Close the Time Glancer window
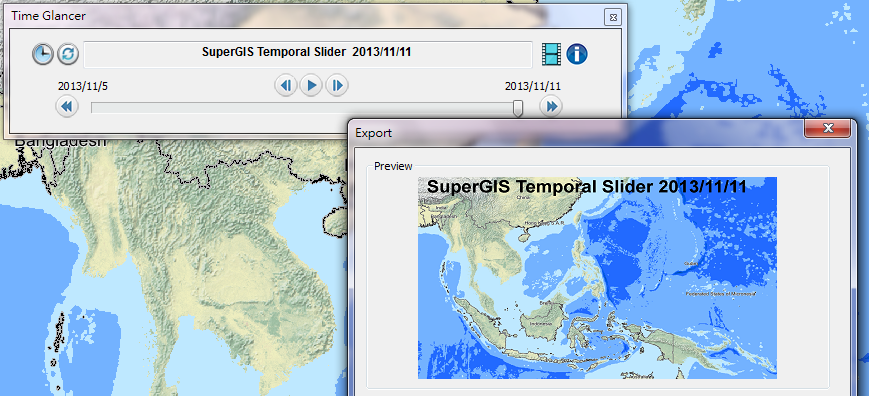 (612, 17)
